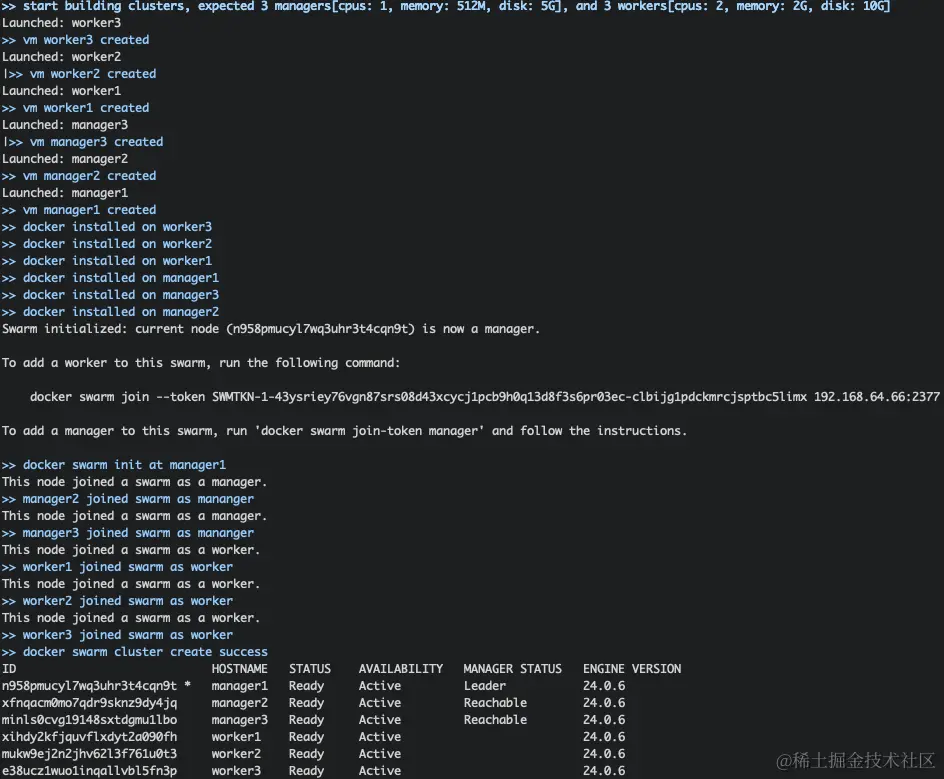
Task: Click 'manager3' hostname in table
Action: point(240,720)
